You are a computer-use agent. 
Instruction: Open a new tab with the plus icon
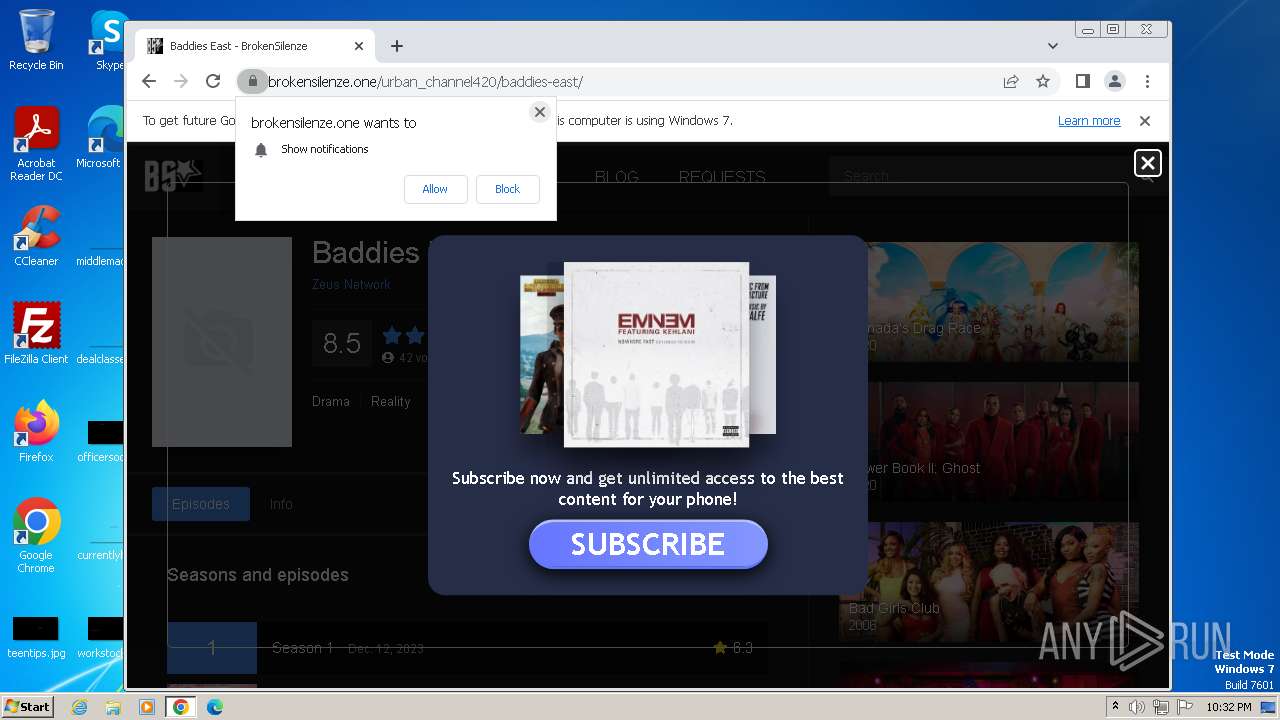coord(397,46)
